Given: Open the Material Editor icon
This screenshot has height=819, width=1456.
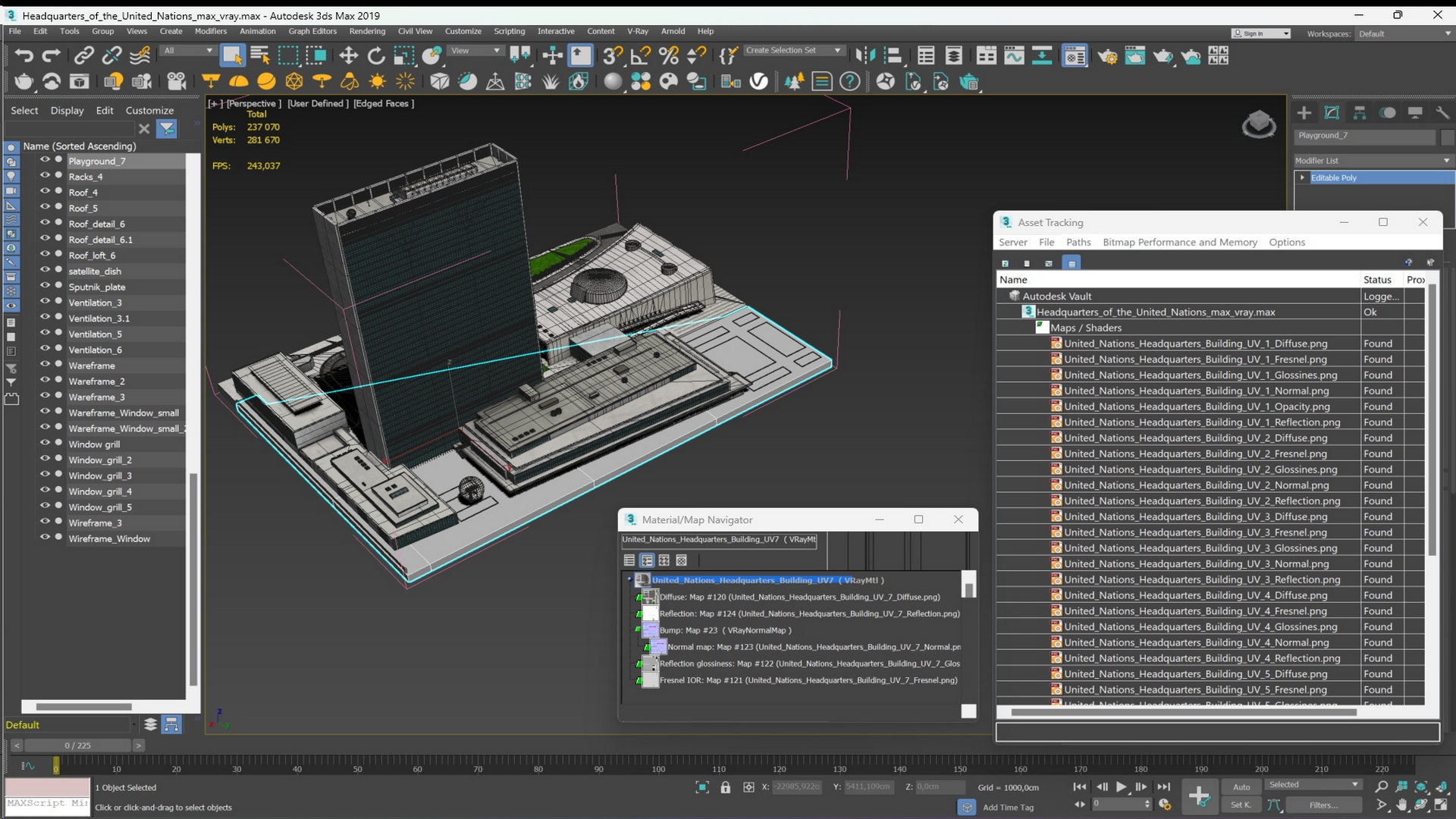Looking at the screenshot, I should click(1075, 55).
